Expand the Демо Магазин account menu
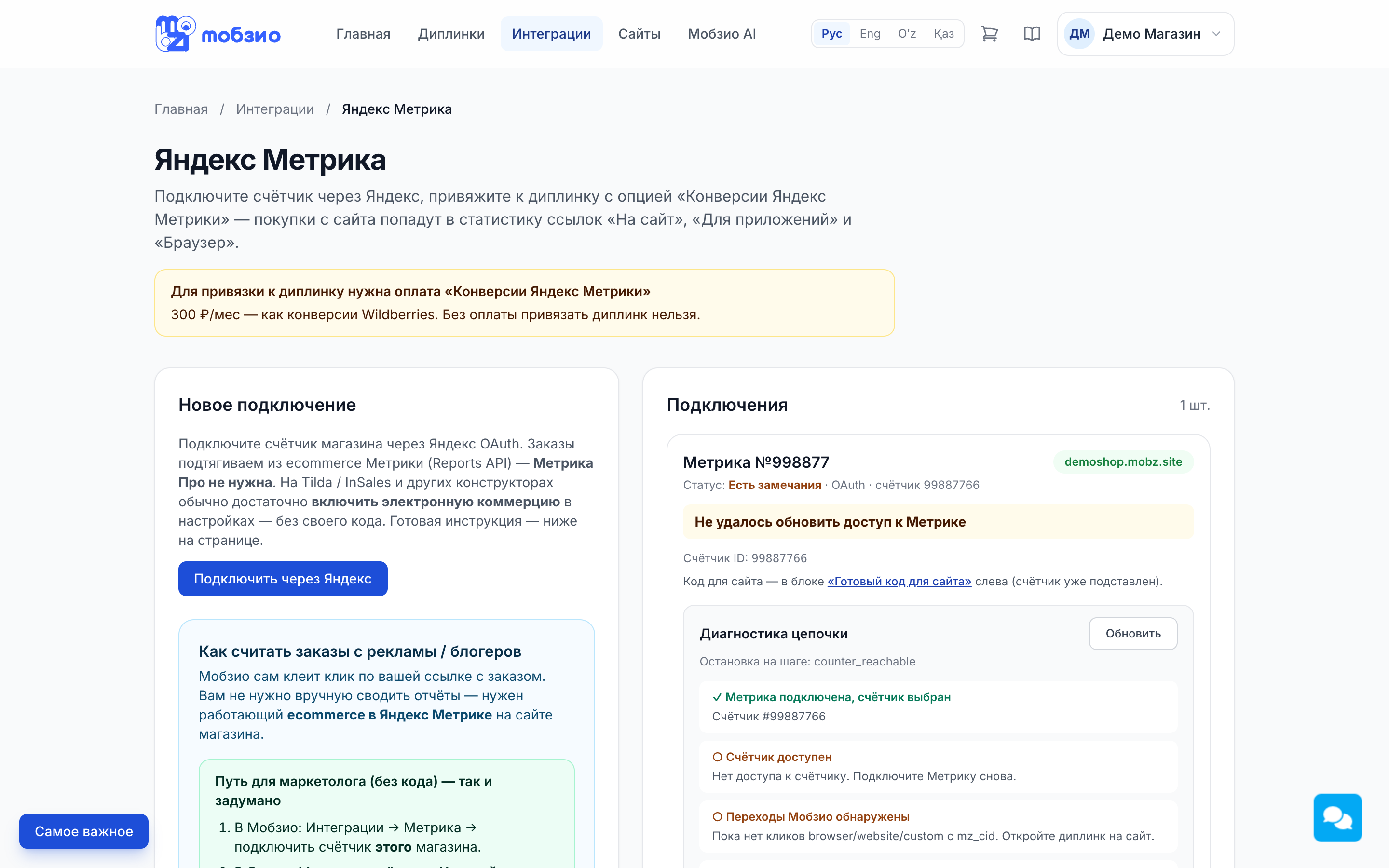The height and width of the screenshot is (868, 1389). [x=1145, y=34]
